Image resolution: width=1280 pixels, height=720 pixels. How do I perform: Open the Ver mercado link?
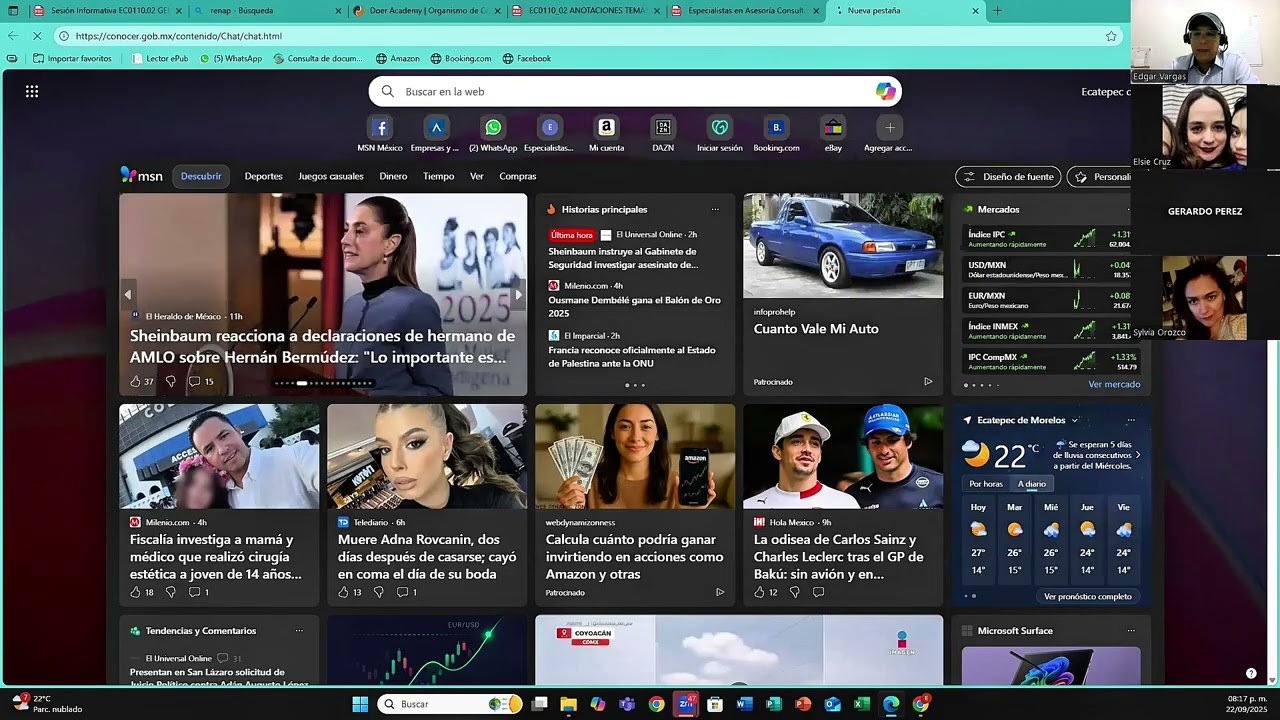tap(1114, 384)
